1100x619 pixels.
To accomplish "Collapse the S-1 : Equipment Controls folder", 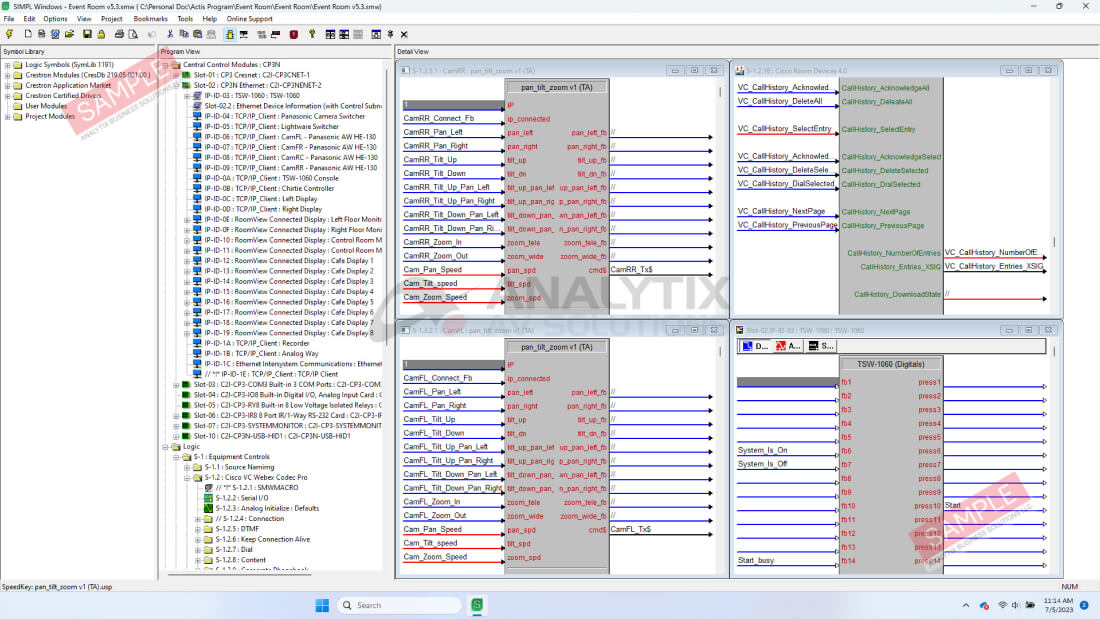I will pyautogui.click(x=177, y=457).
